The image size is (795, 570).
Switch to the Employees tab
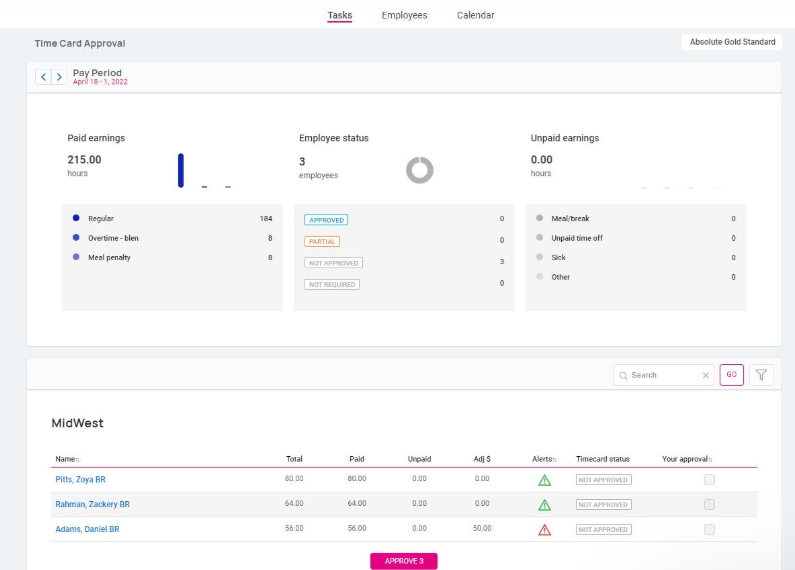404,15
